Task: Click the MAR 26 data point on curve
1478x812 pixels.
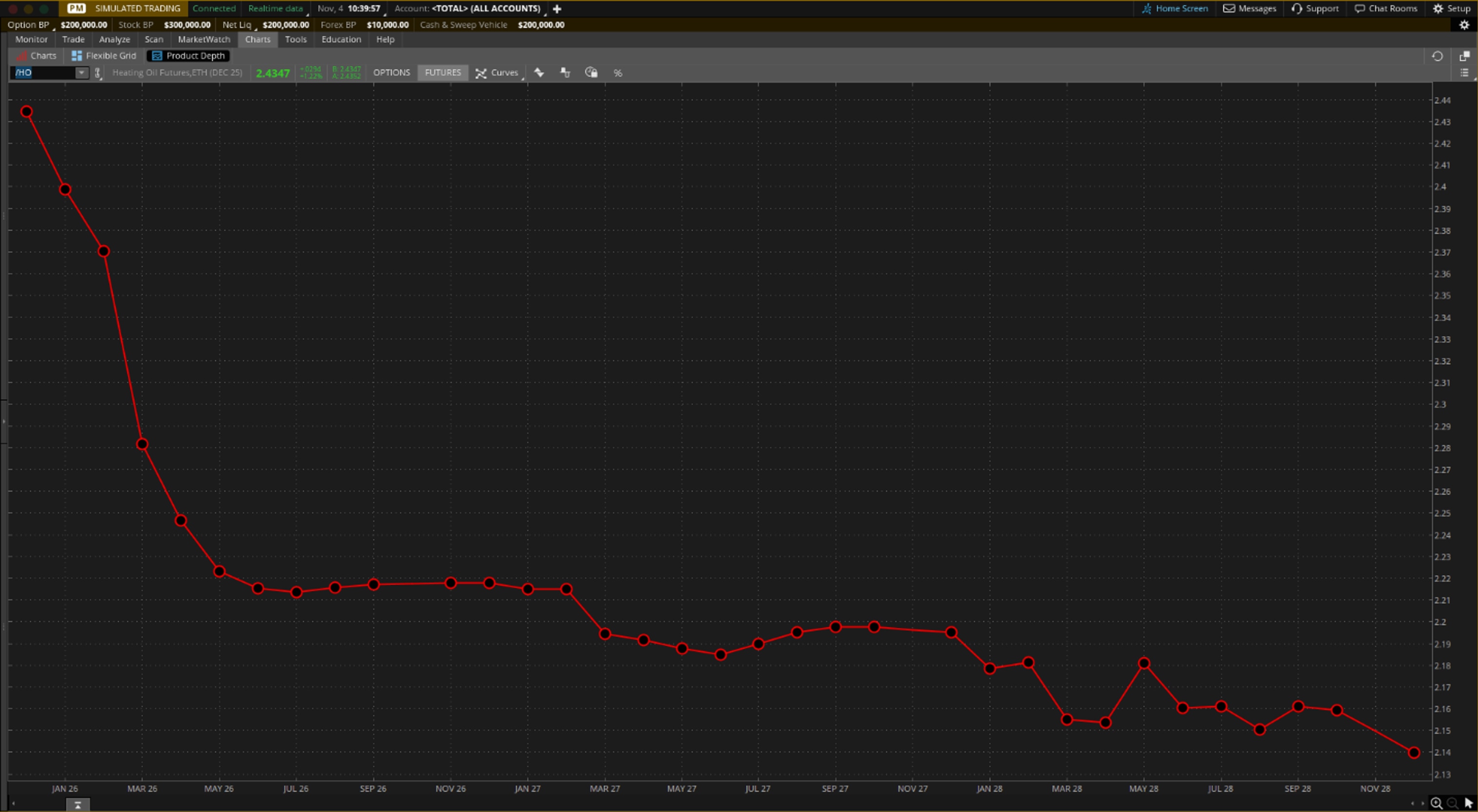Action: [x=143, y=445]
